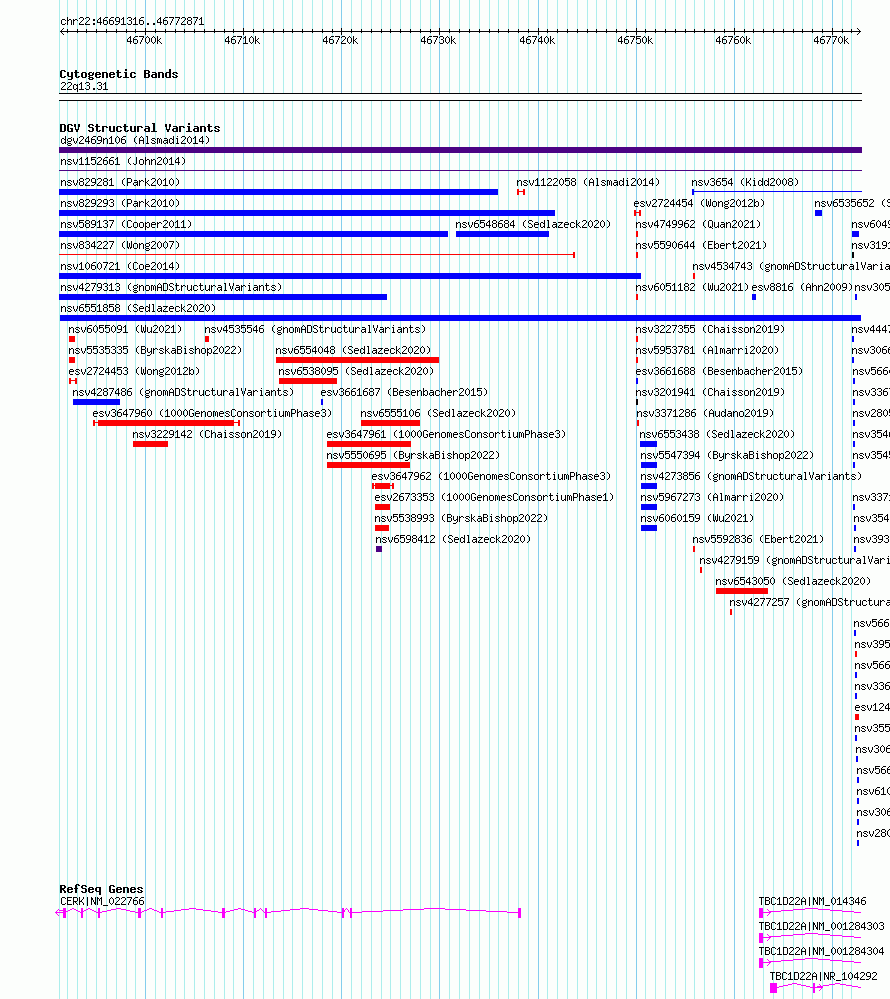Click the blue bar under nsv4287486

(x=96, y=402)
